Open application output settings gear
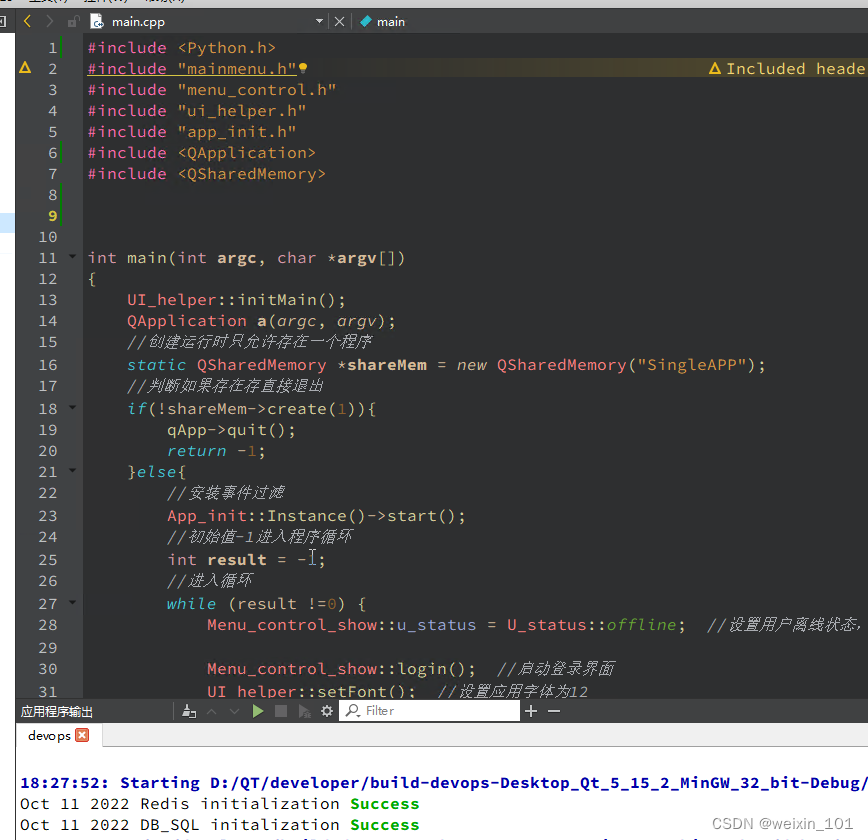 (x=327, y=711)
